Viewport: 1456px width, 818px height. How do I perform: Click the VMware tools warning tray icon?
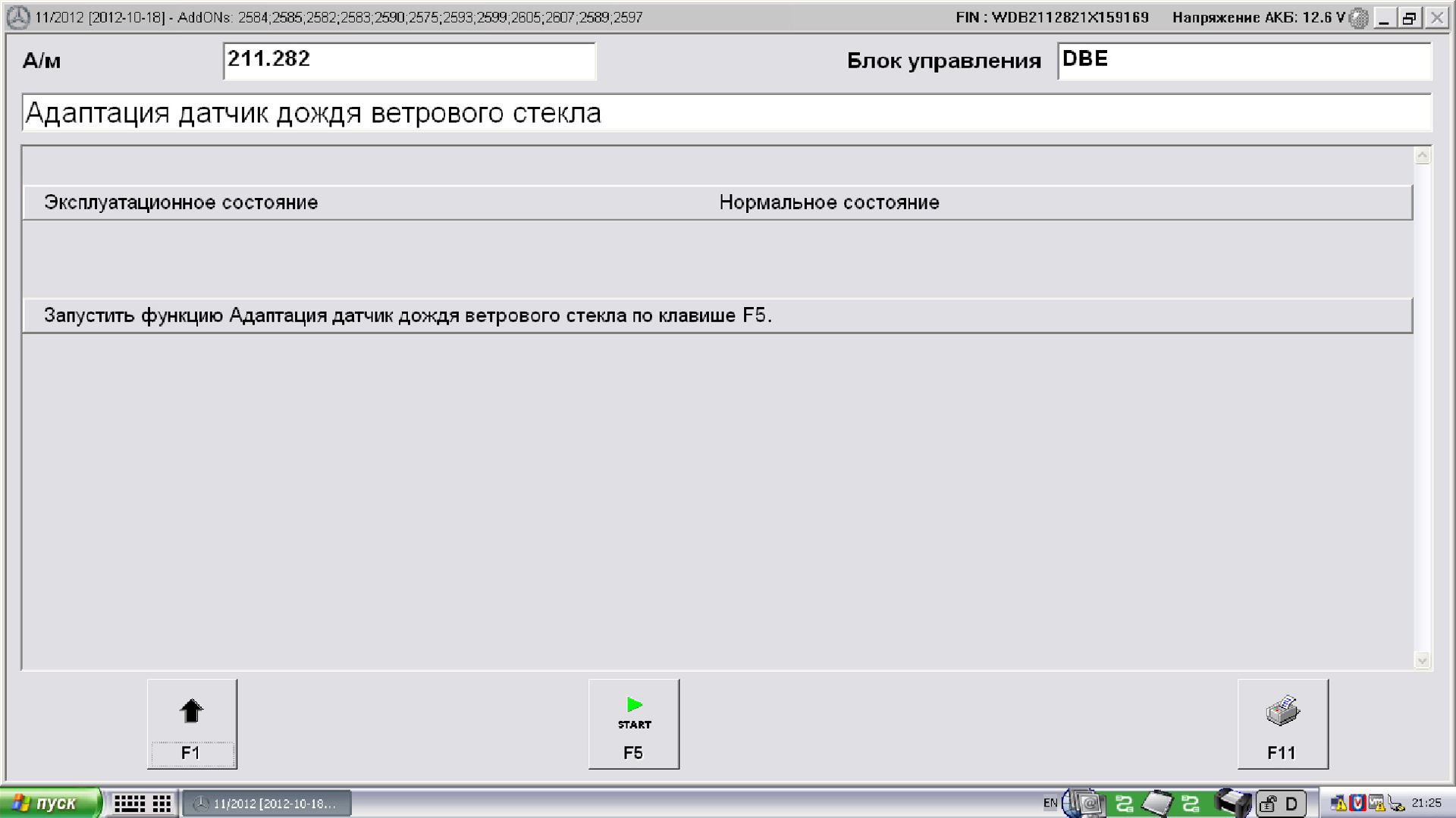coord(1376,804)
